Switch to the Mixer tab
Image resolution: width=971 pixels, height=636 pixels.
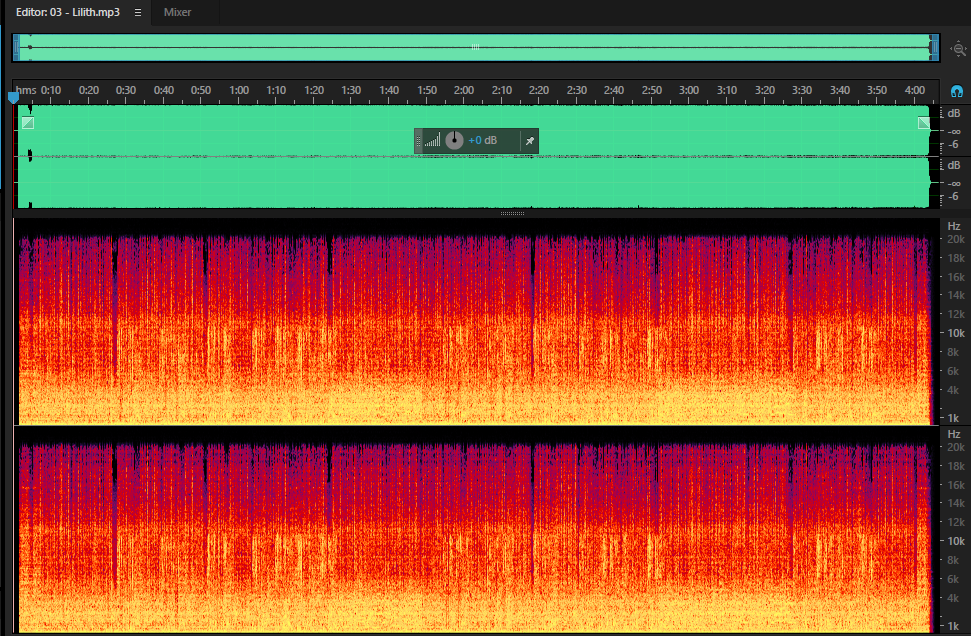click(177, 12)
